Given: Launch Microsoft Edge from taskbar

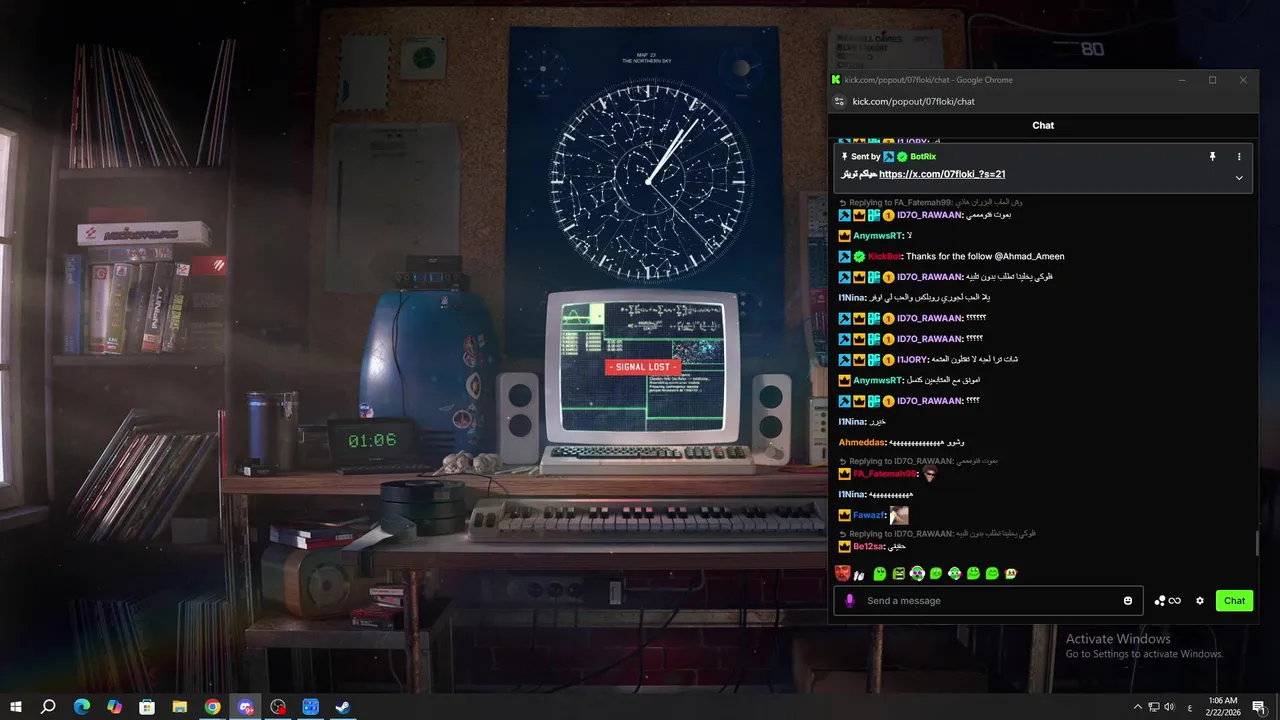Looking at the screenshot, I should click(x=82, y=707).
